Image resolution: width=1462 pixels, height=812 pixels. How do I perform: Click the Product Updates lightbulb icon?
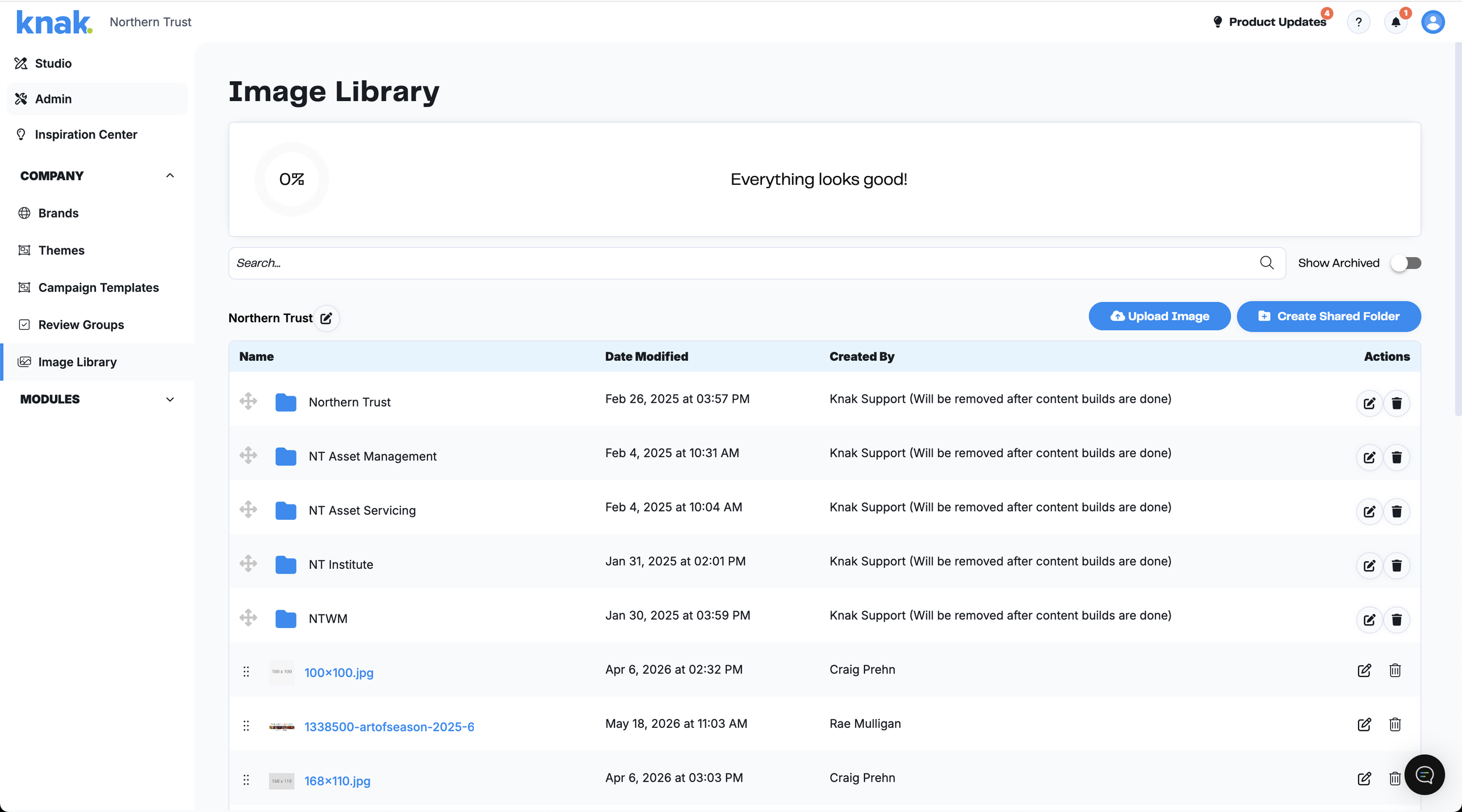point(1218,22)
